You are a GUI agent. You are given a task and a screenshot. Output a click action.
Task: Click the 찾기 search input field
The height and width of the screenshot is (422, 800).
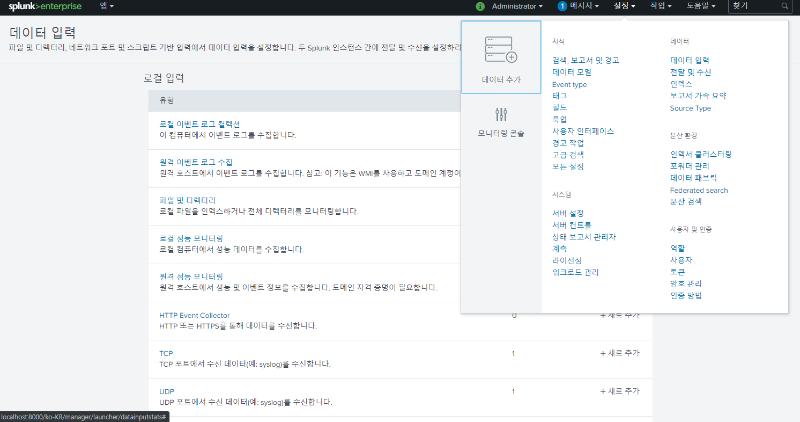pos(755,7)
